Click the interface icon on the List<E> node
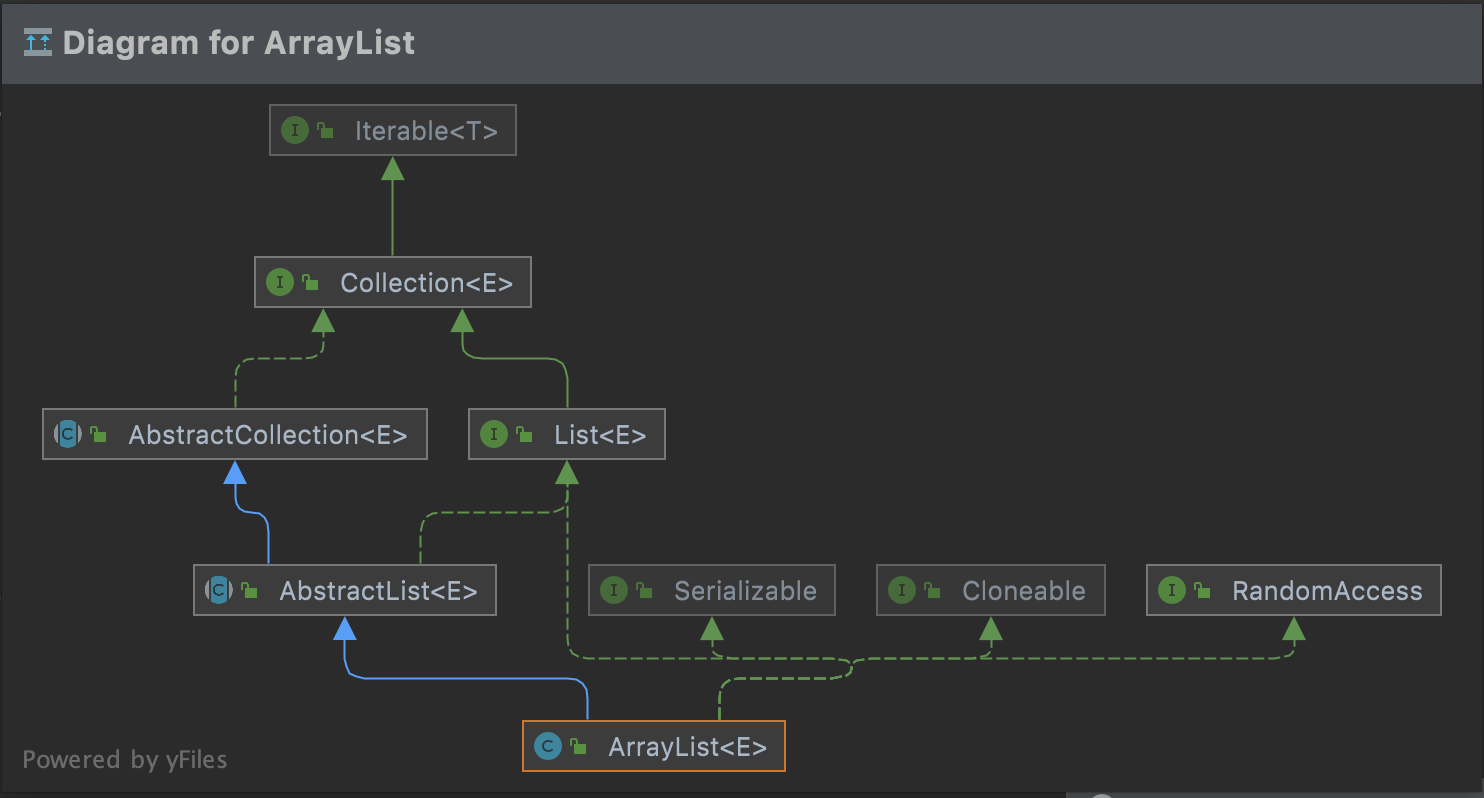This screenshot has width=1484, height=798. 494,434
